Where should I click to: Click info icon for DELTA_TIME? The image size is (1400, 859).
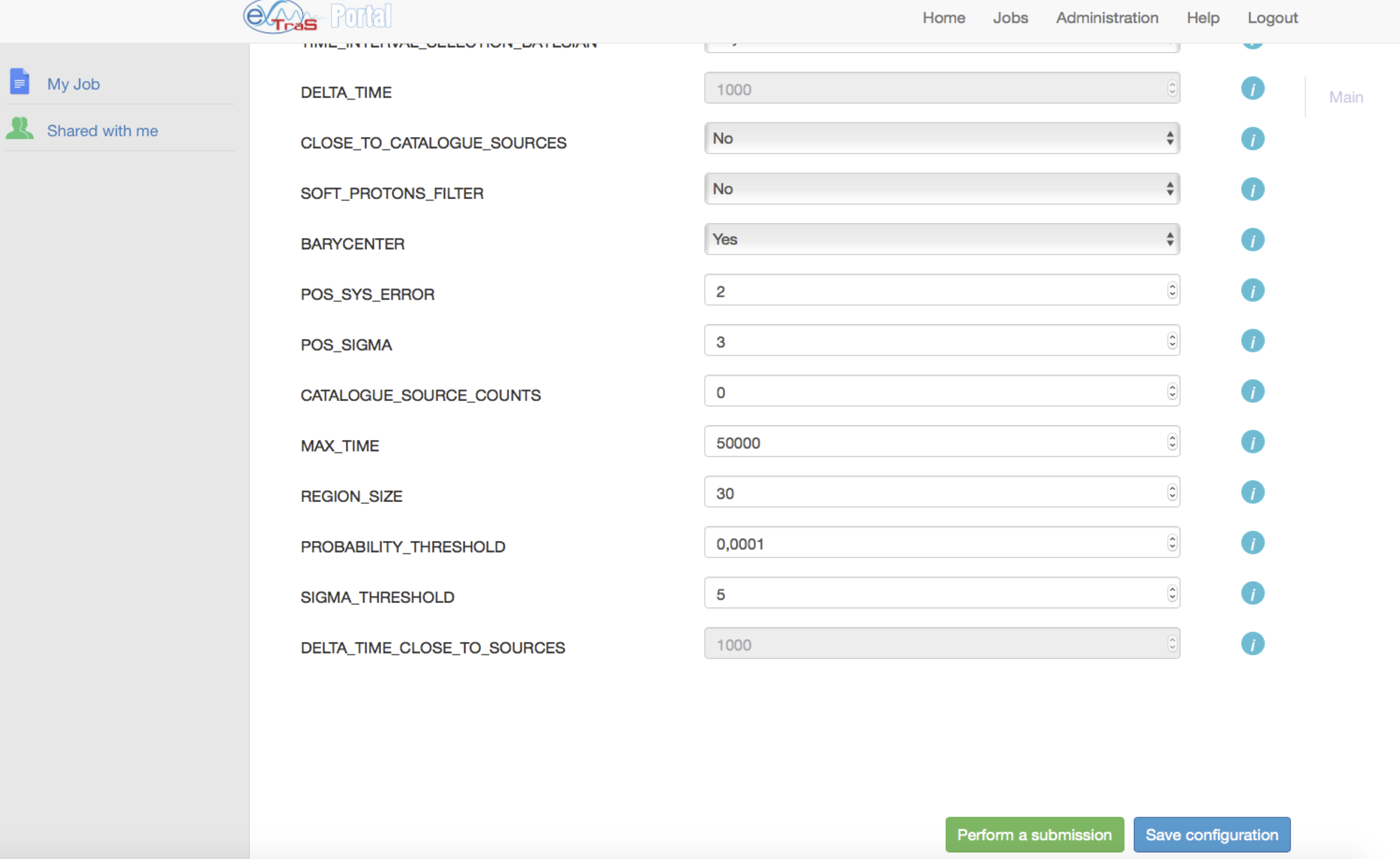click(x=1252, y=88)
